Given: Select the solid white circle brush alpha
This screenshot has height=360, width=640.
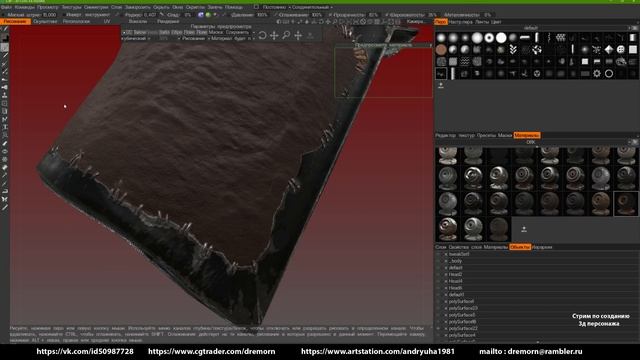Looking at the screenshot, I should (x=501, y=38).
